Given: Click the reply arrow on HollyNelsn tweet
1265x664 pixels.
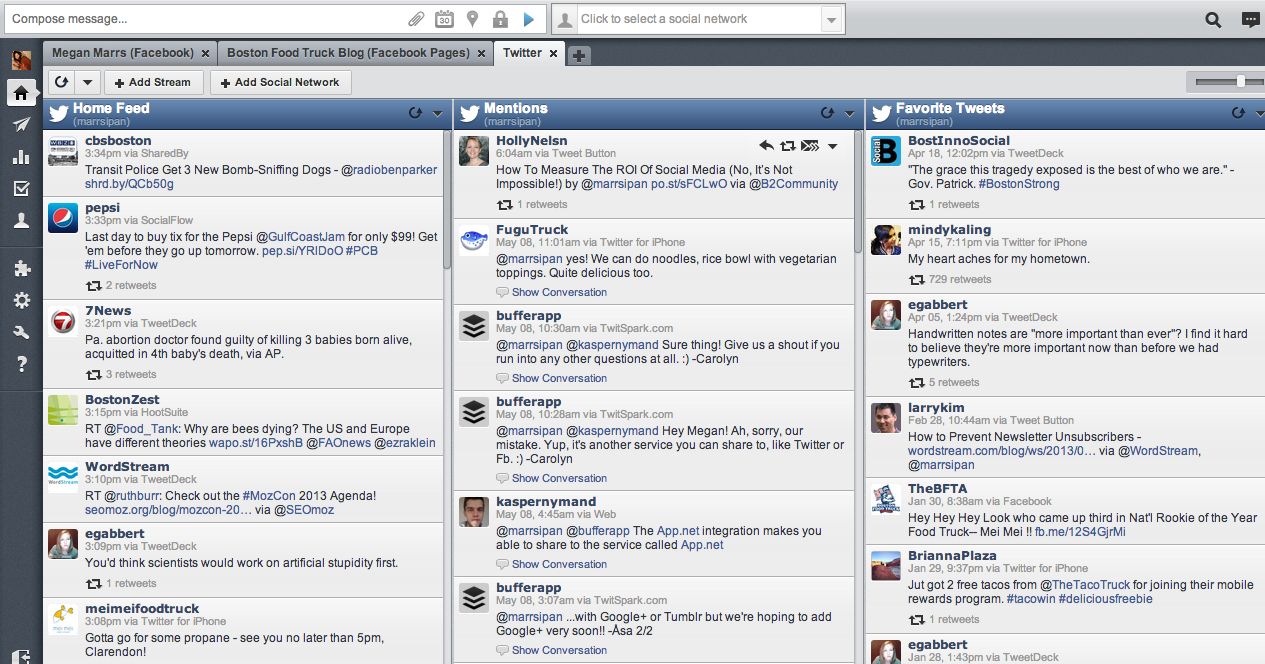Looking at the screenshot, I should point(767,146).
